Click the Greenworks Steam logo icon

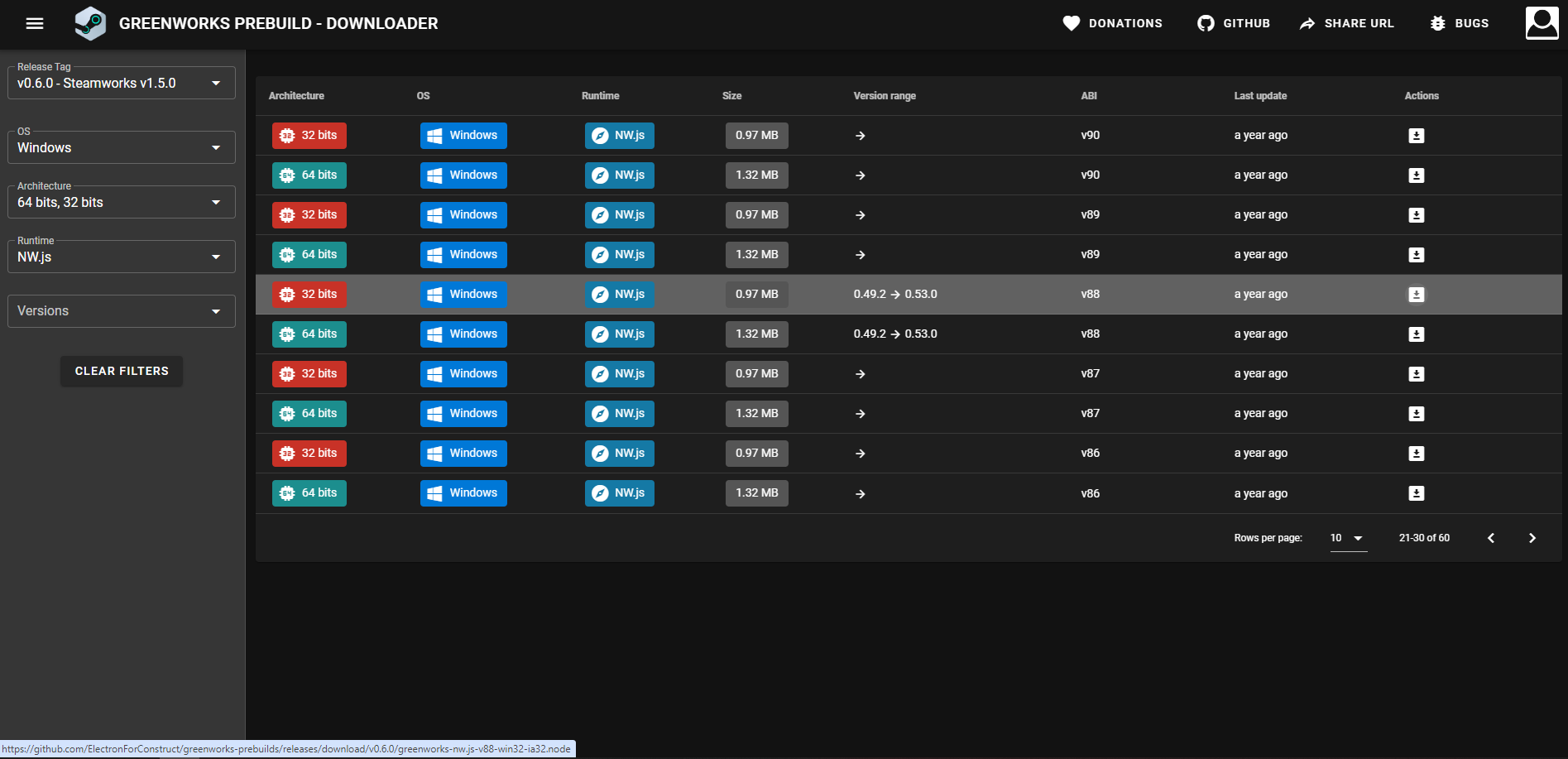click(x=90, y=23)
